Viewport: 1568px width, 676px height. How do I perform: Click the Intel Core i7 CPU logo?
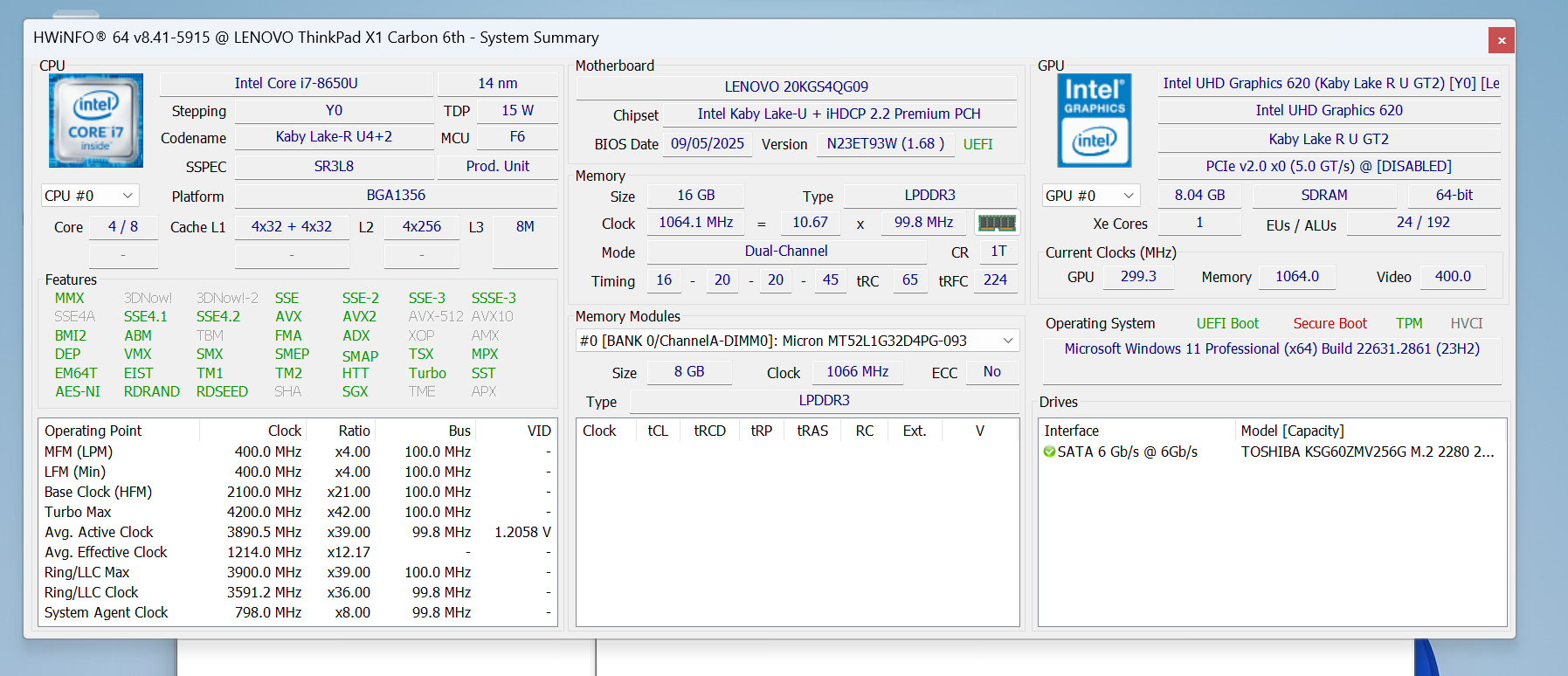[96, 121]
